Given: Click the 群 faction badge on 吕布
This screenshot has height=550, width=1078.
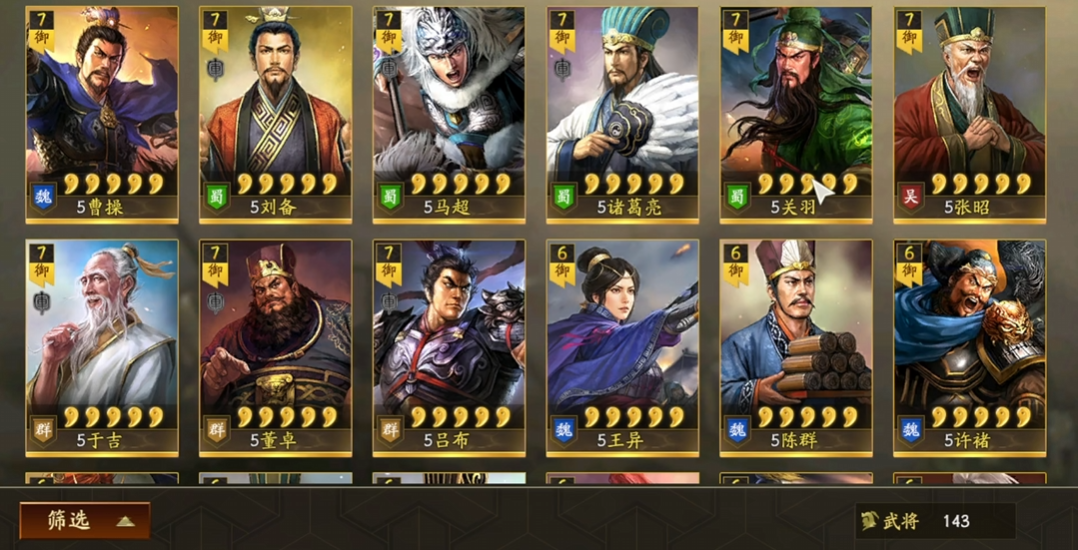Looking at the screenshot, I should point(390,430).
